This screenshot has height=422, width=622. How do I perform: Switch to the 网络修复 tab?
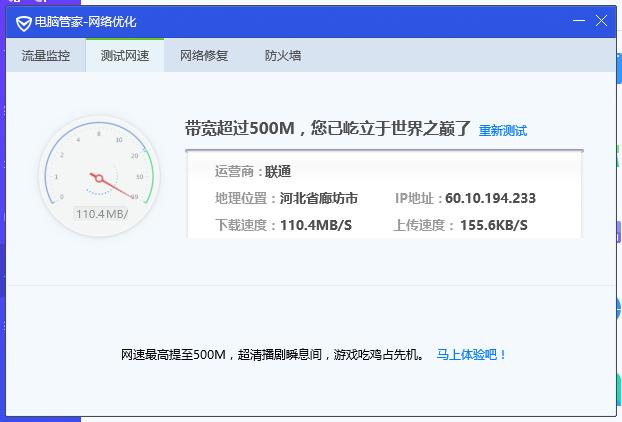coord(204,55)
